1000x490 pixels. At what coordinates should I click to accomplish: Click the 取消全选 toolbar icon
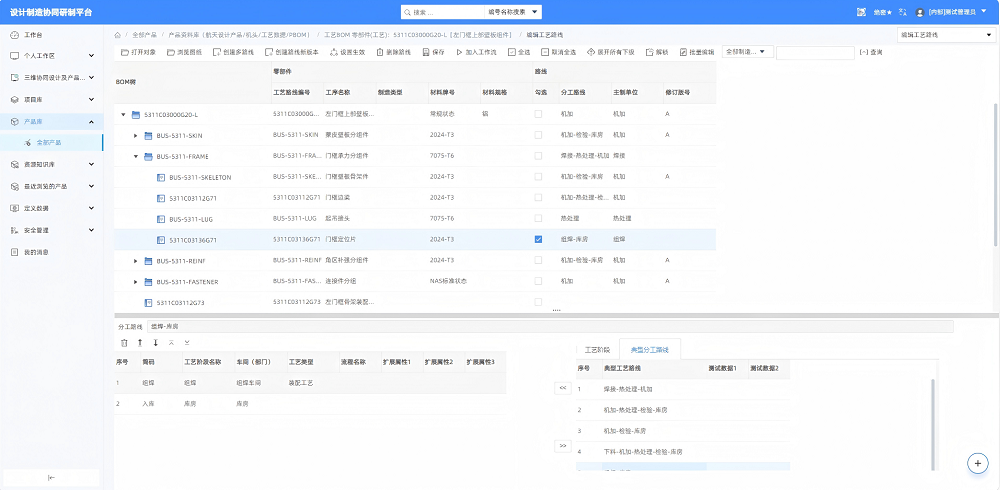click(545, 52)
